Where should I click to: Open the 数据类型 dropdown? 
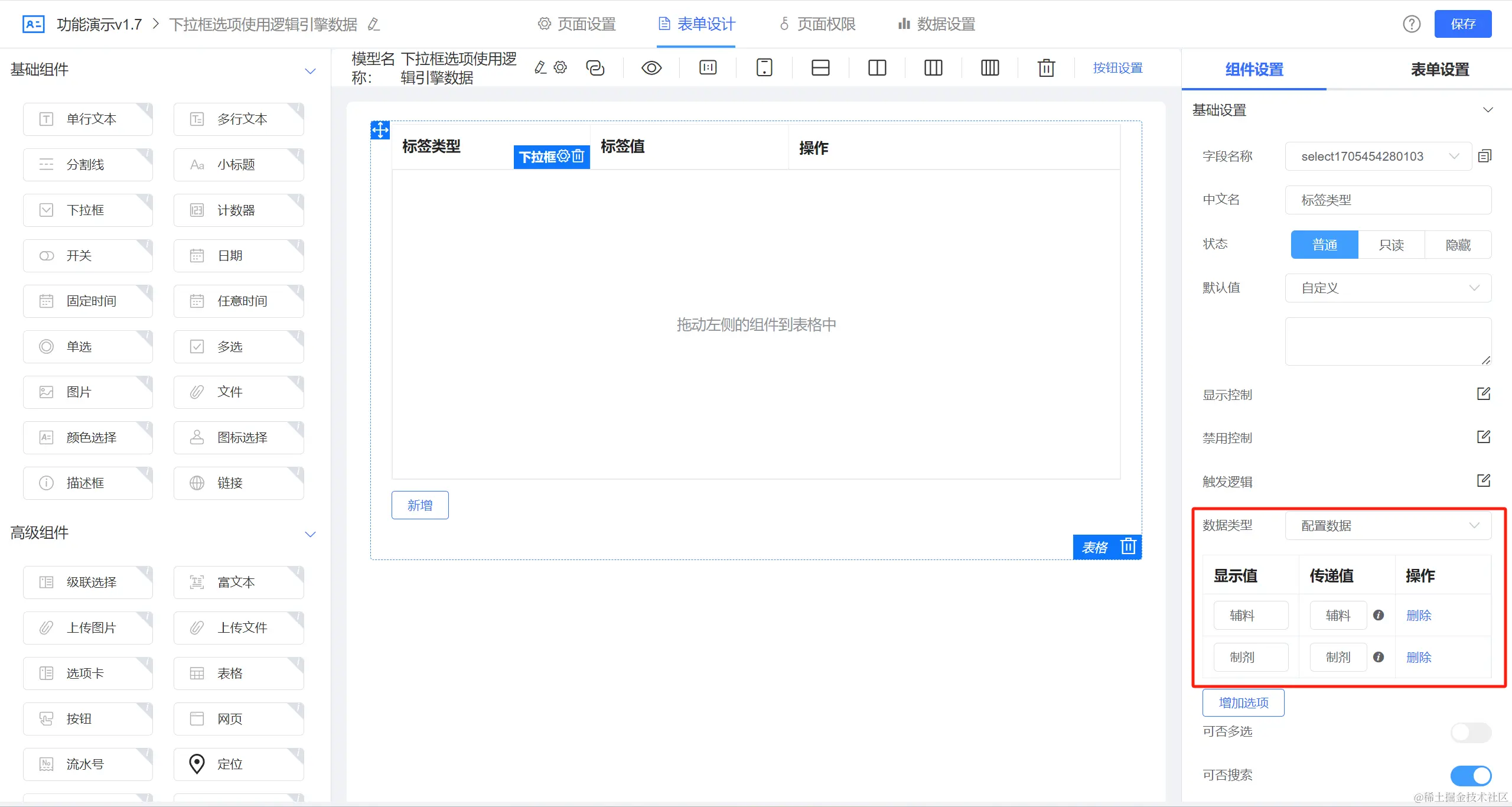(1388, 525)
